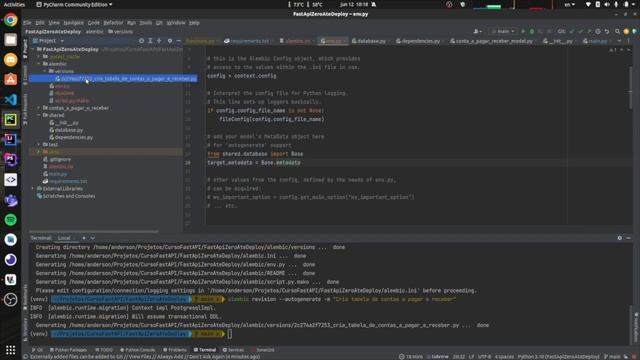
Task: Open the TODO tool window
Action: click(104, 350)
